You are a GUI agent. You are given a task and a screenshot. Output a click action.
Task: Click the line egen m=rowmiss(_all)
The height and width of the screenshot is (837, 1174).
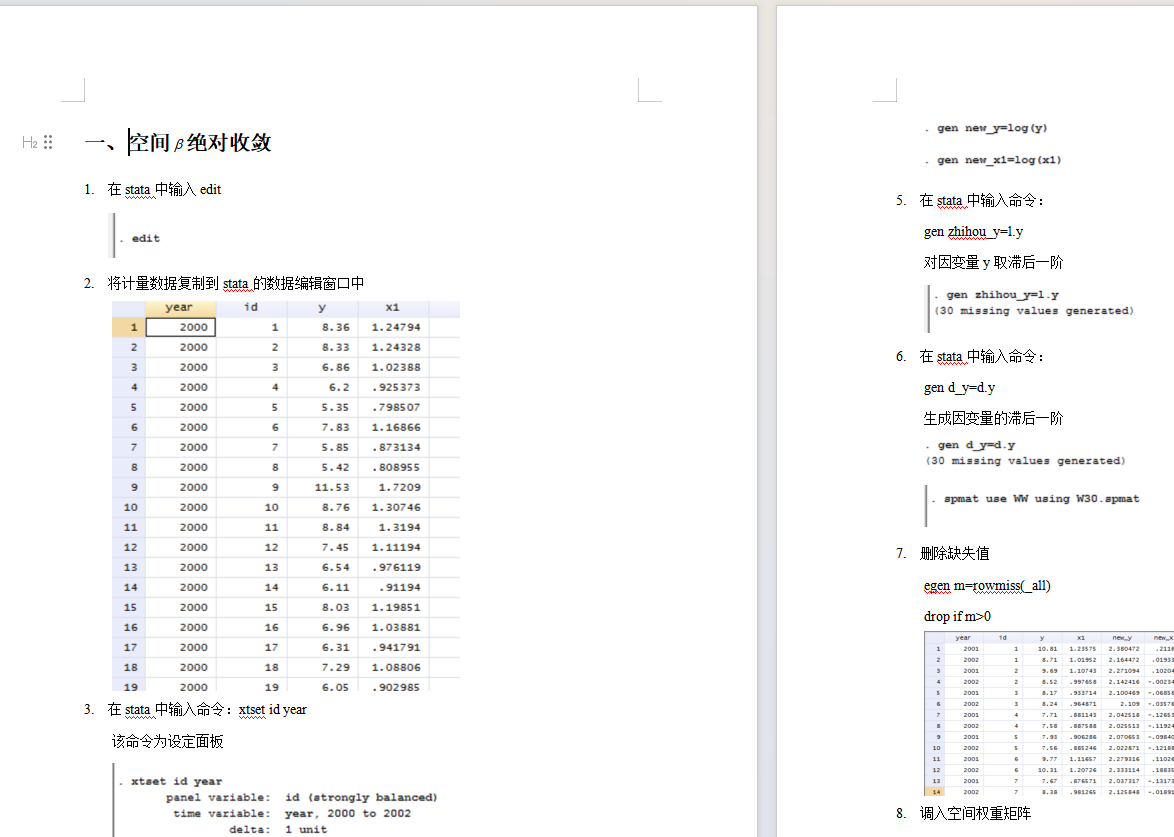click(x=987, y=586)
